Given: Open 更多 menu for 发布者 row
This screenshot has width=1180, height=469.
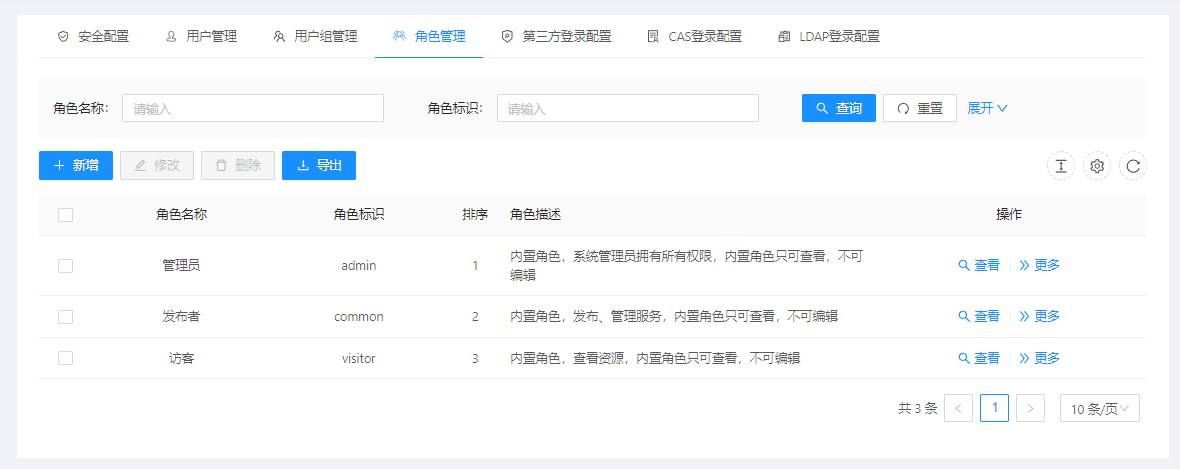Looking at the screenshot, I should [1040, 316].
